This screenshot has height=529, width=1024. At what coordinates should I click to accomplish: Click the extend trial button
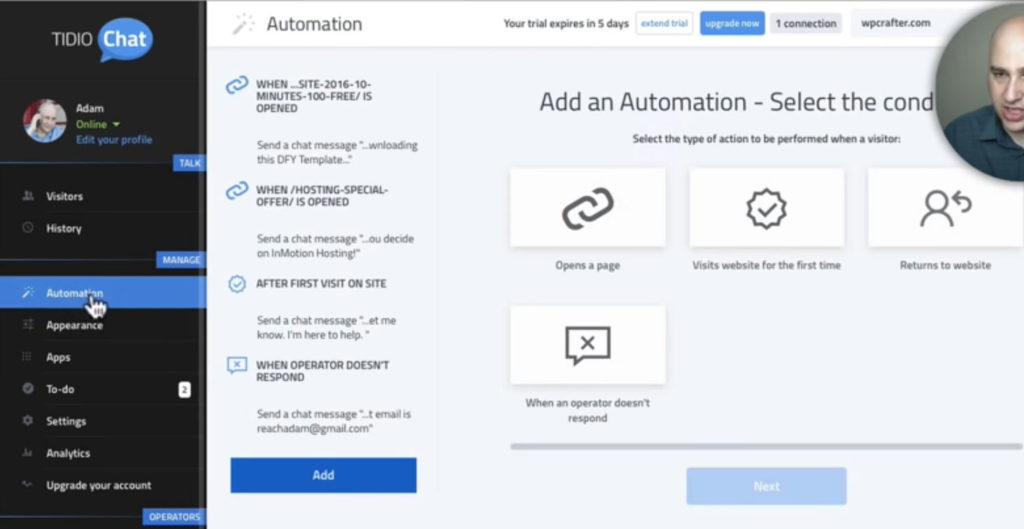tap(664, 24)
